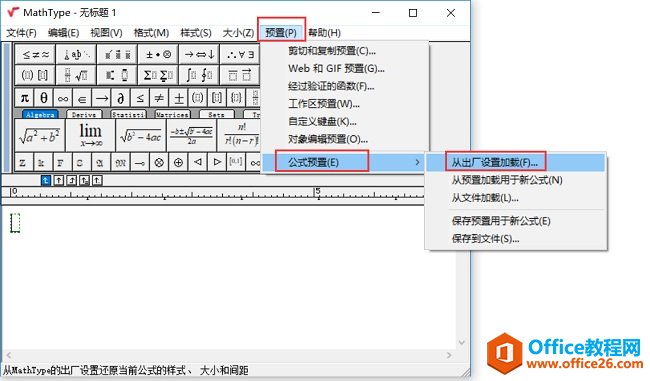Select 保存到文件(S)... submenu item
Viewport: 650px width, 381px height.
point(516,239)
